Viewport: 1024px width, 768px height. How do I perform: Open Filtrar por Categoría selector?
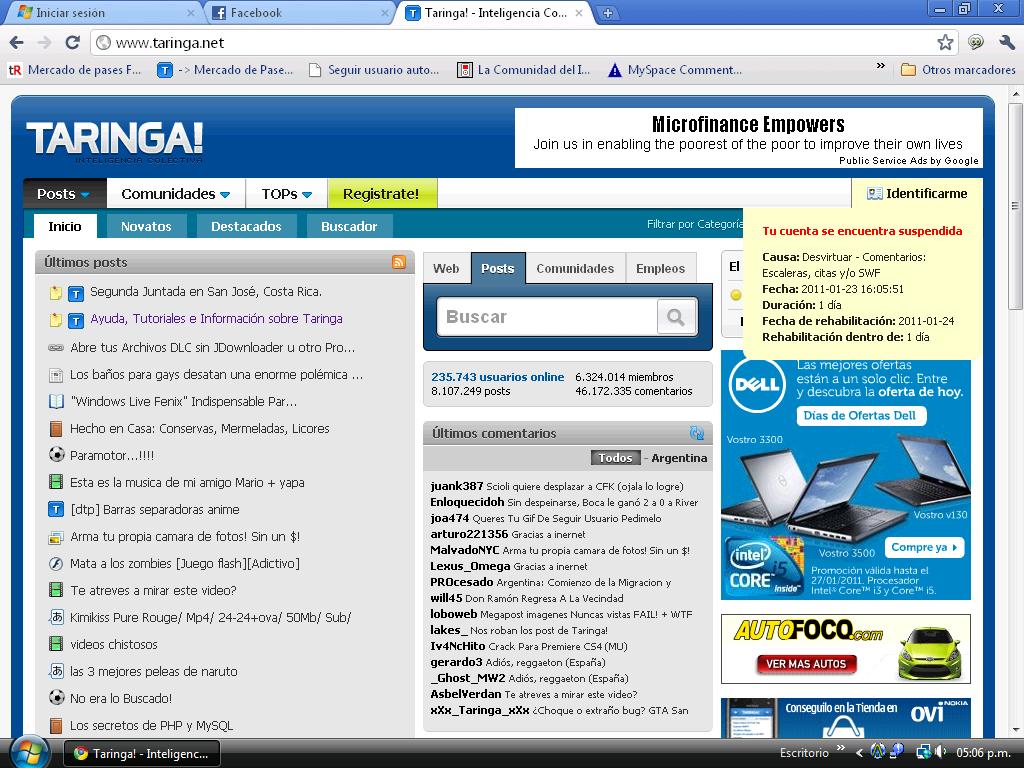tap(694, 224)
